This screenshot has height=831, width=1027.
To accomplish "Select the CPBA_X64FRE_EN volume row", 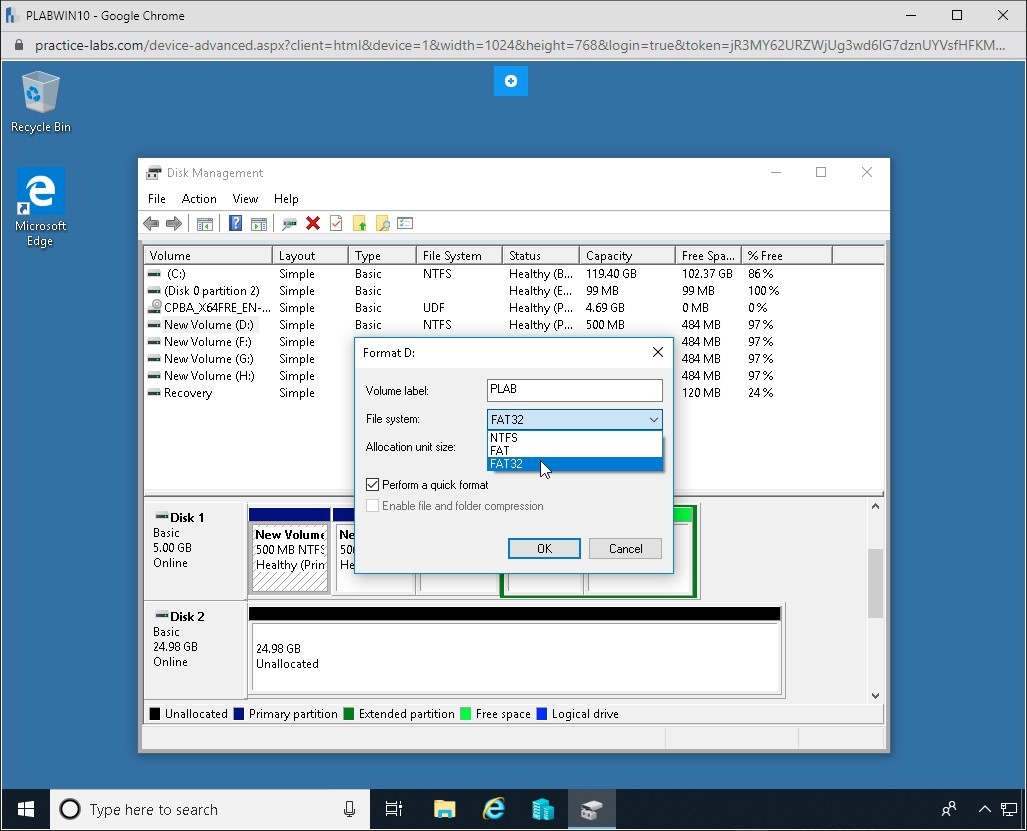I will (514, 308).
